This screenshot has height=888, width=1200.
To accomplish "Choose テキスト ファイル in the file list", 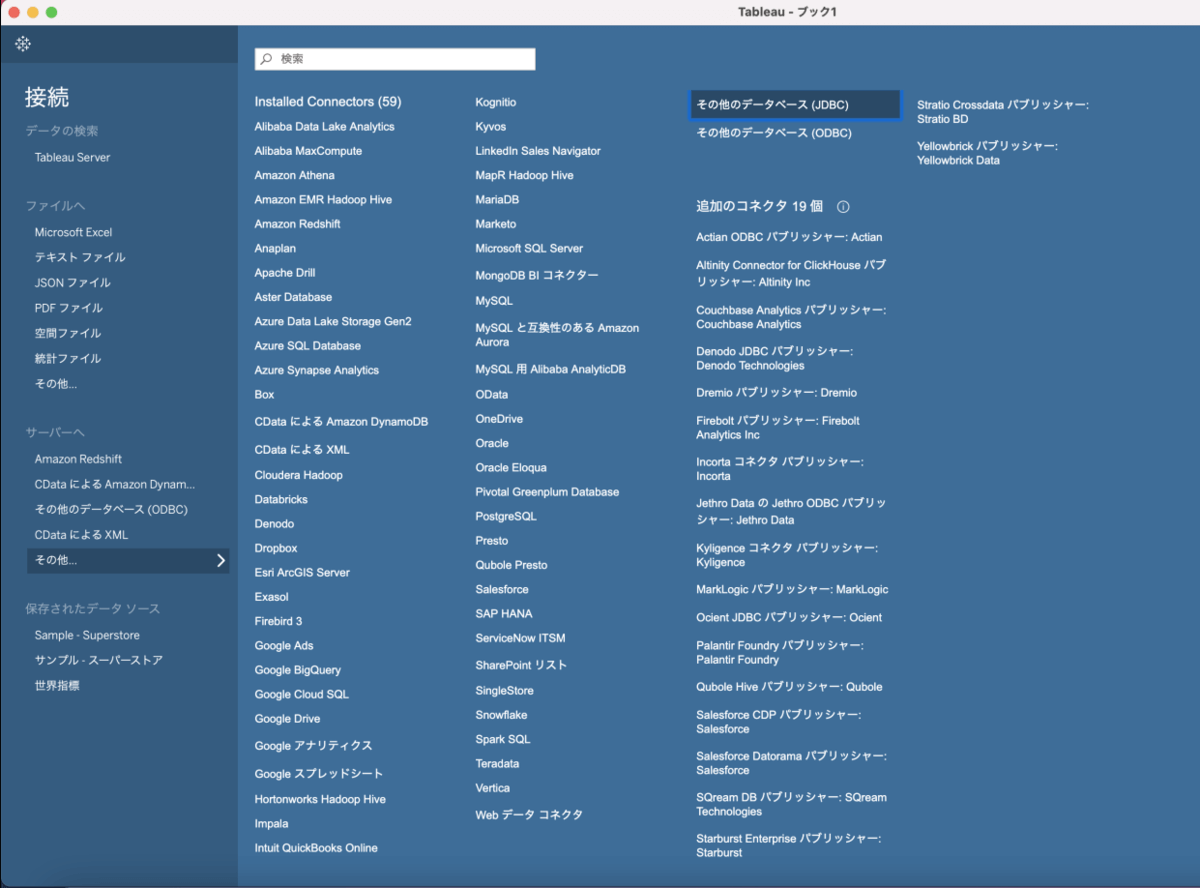I will click(x=80, y=257).
